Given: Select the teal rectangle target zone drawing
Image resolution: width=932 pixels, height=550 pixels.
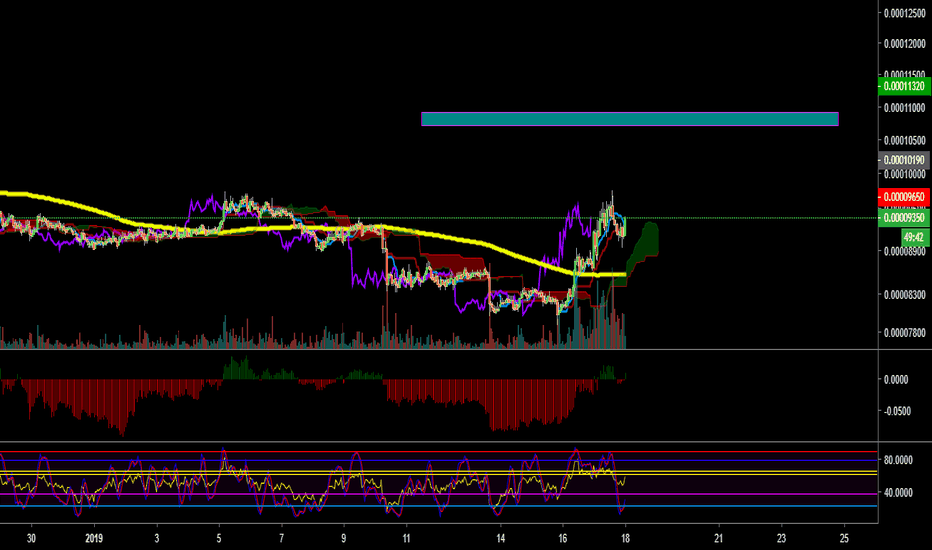Looking at the screenshot, I should (x=629, y=119).
